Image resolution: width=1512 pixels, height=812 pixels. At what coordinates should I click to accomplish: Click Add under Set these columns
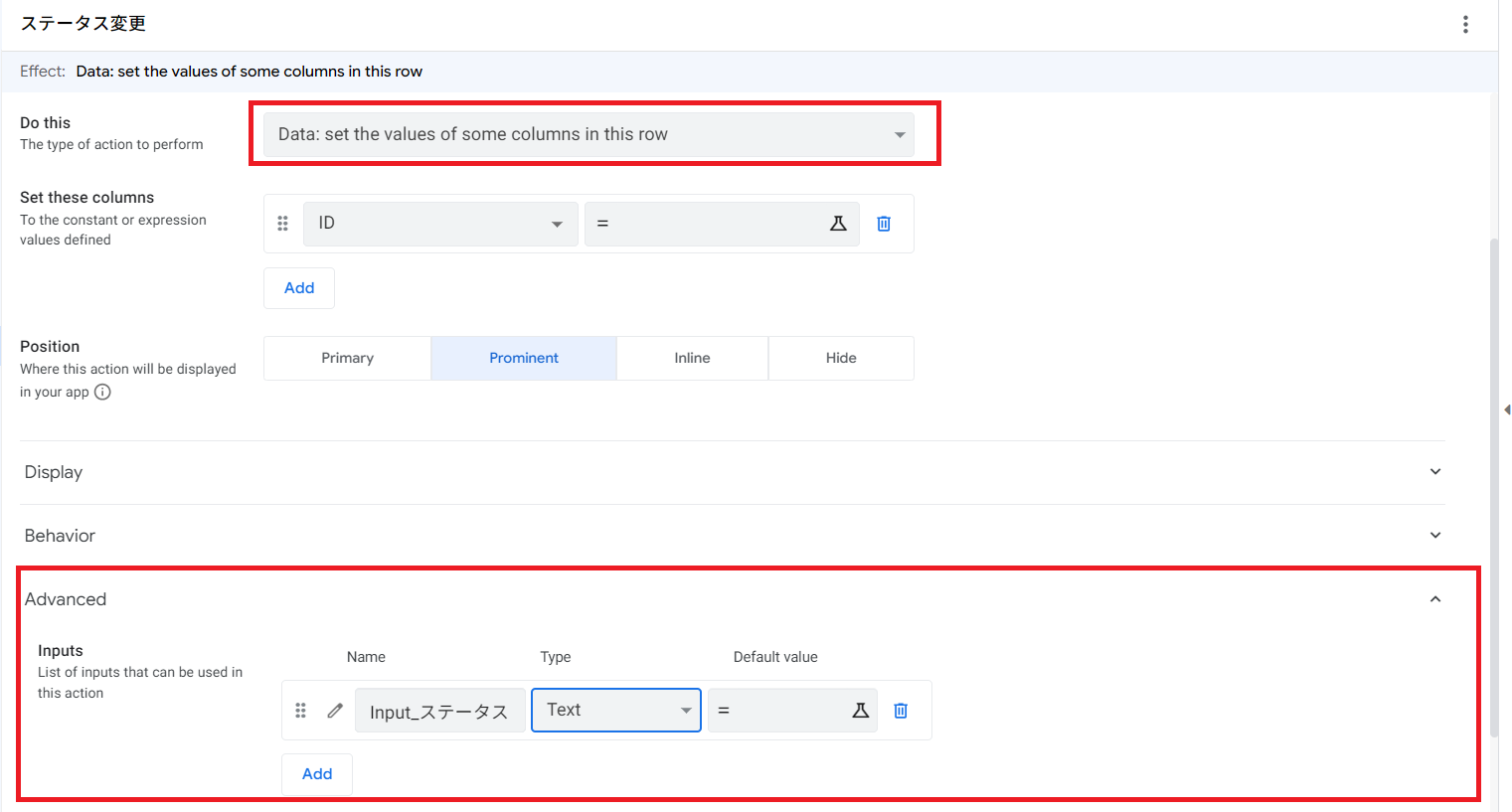tap(299, 288)
